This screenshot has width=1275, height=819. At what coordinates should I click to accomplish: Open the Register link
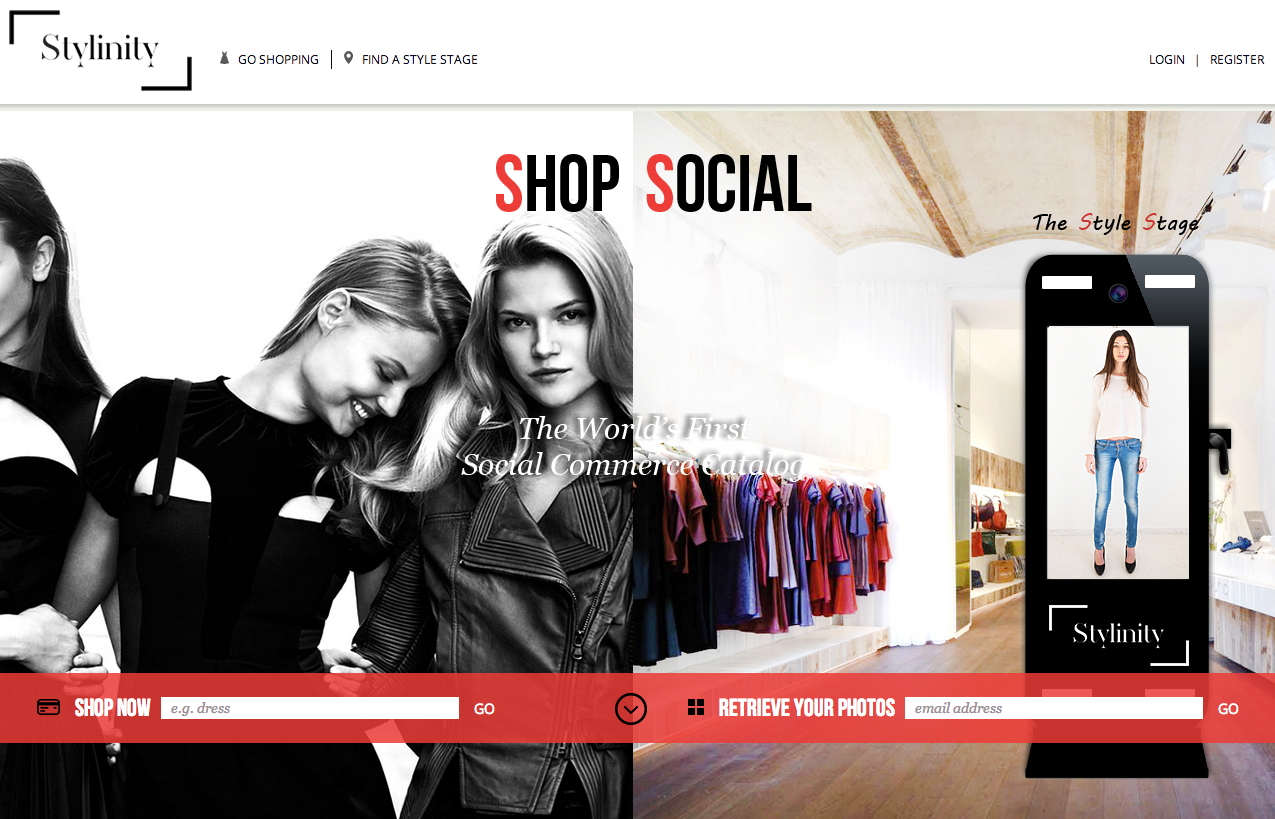(1237, 60)
